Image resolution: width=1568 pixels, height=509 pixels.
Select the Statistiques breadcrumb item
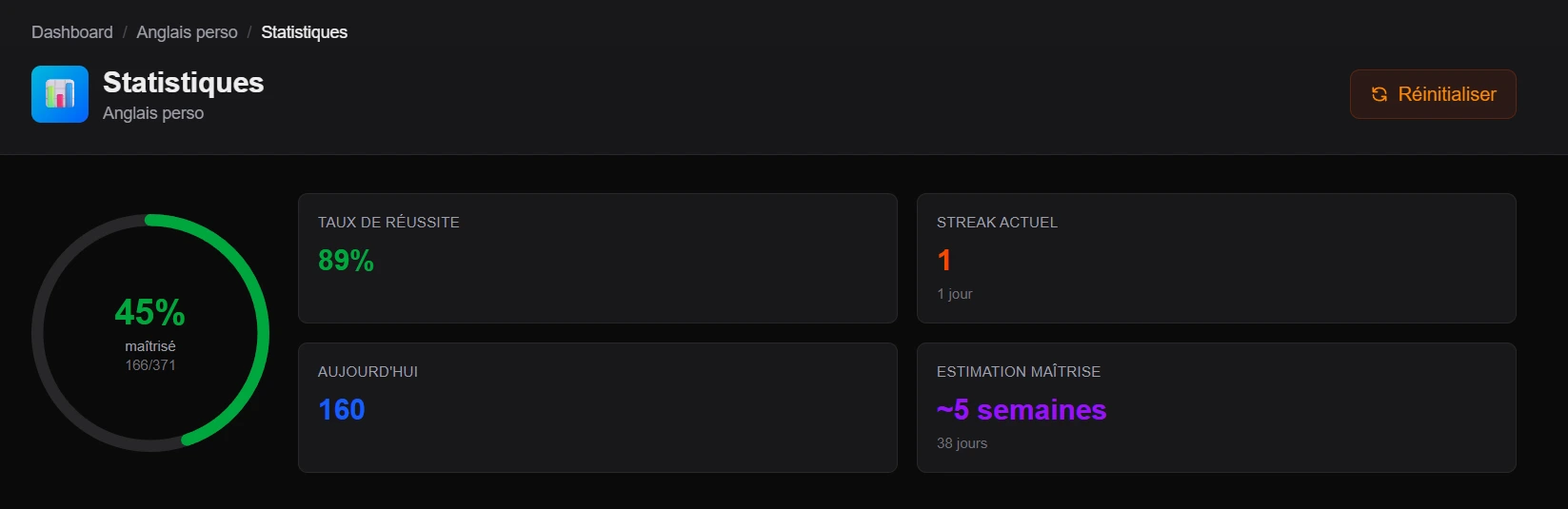click(x=304, y=32)
